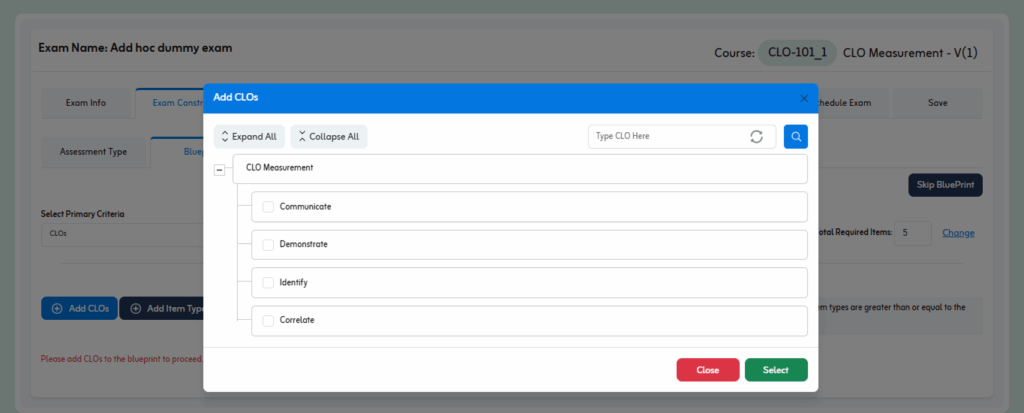The height and width of the screenshot is (413, 1024).
Task: Enable the Correlate checkbox
Action: coord(268,321)
